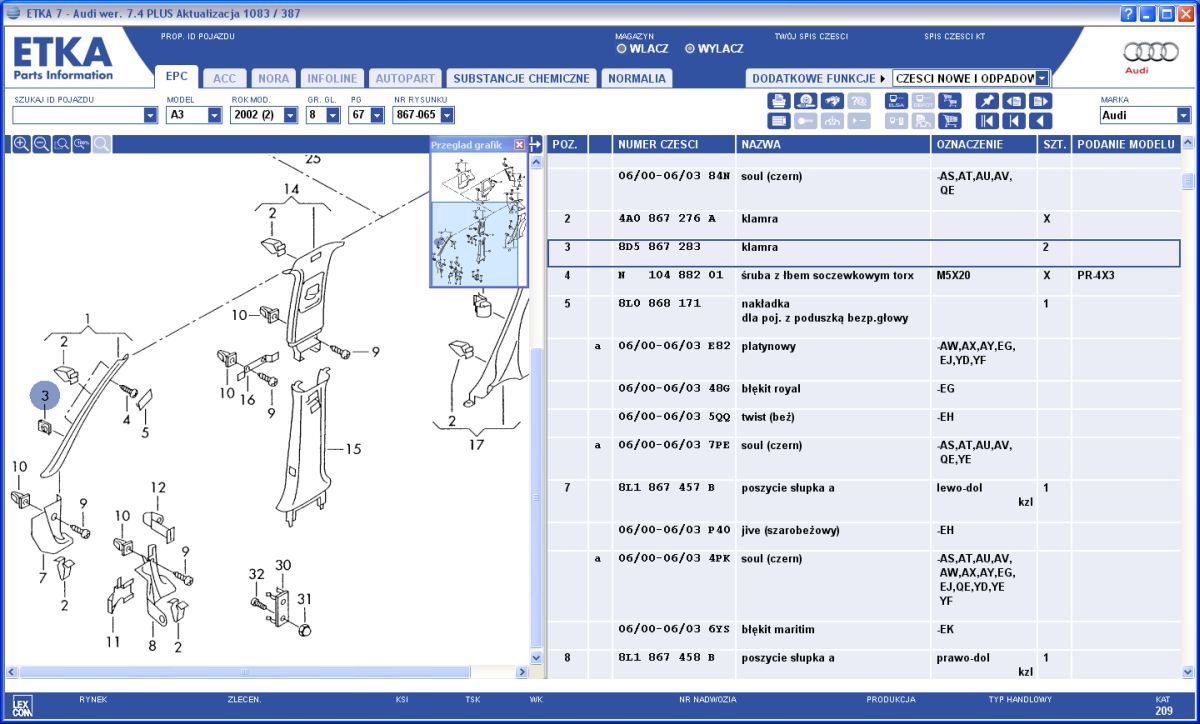Viewport: 1200px width, 724px height.
Task: Select the WYLACZ magazyn radio button
Action: (690, 48)
